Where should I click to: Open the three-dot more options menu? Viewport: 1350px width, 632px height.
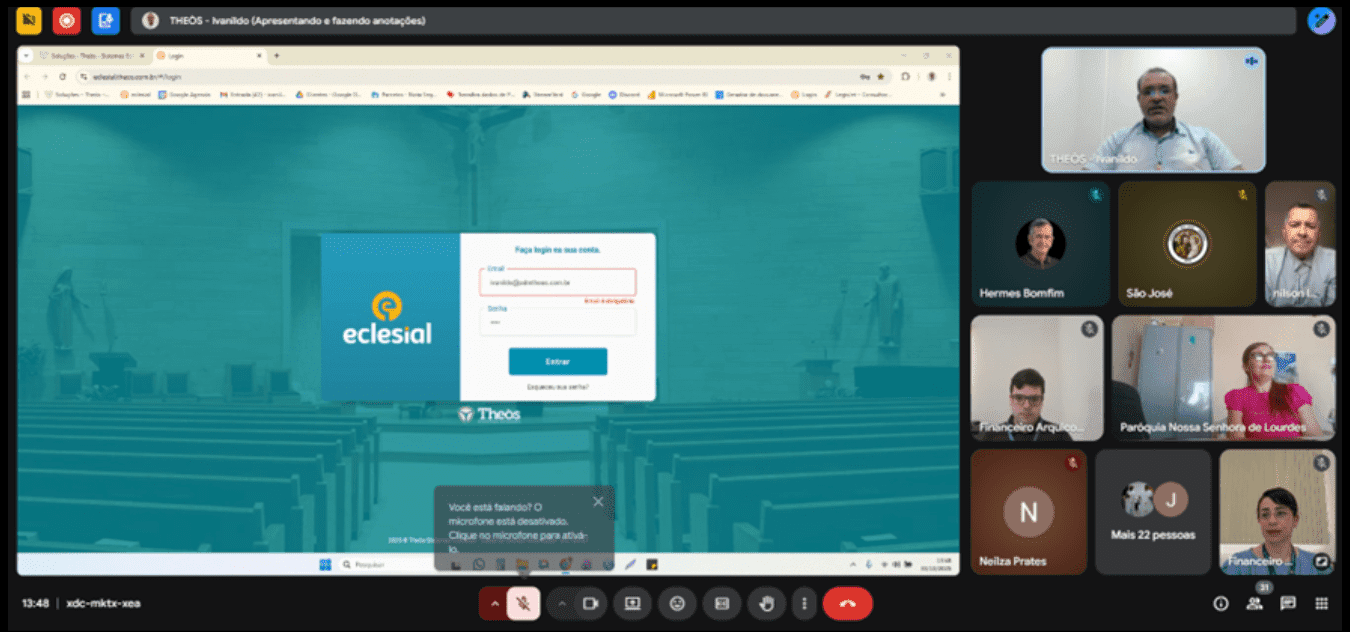click(x=804, y=603)
